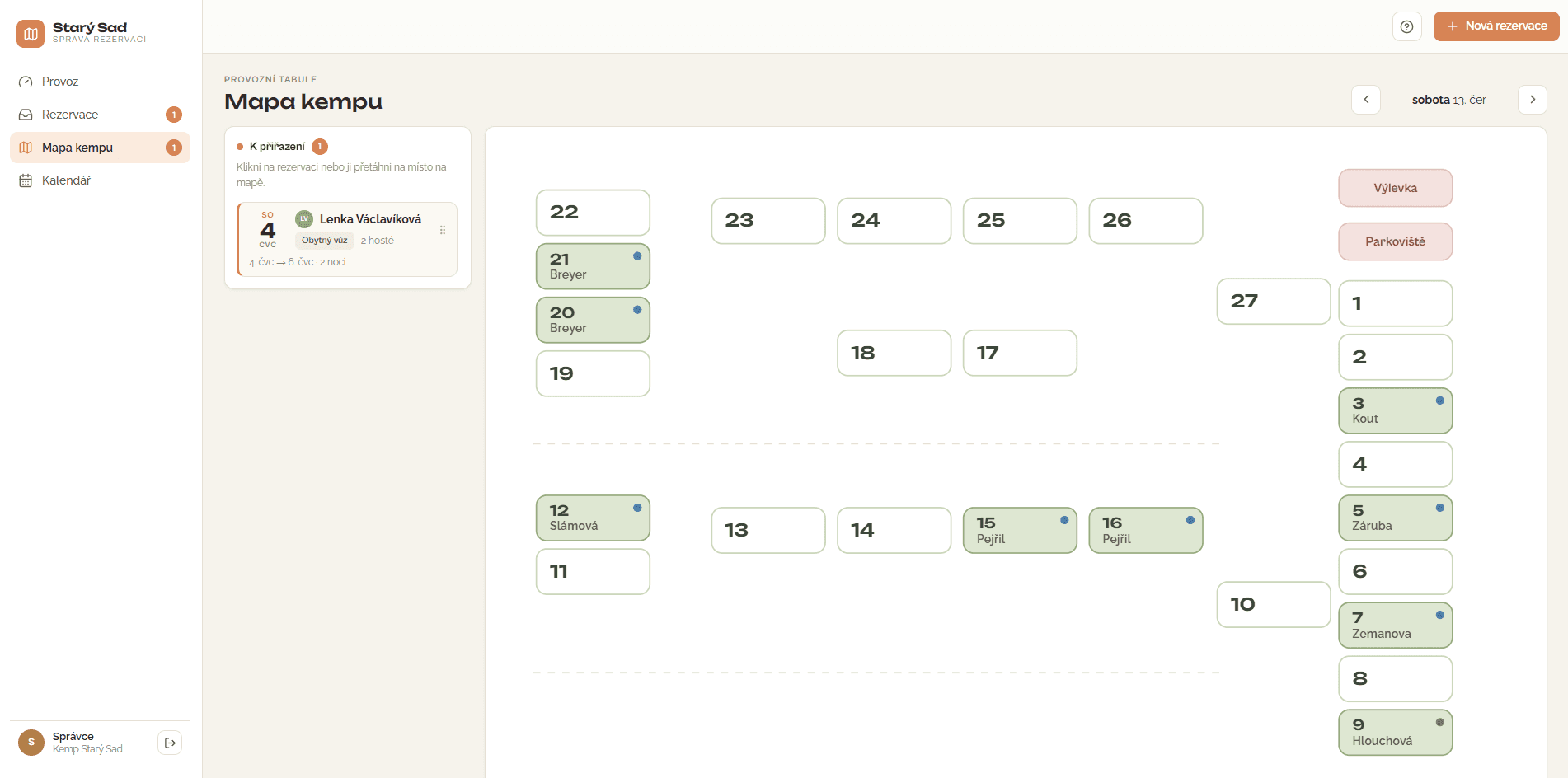
Task: Click the Starý Sad logo icon
Action: click(31, 34)
